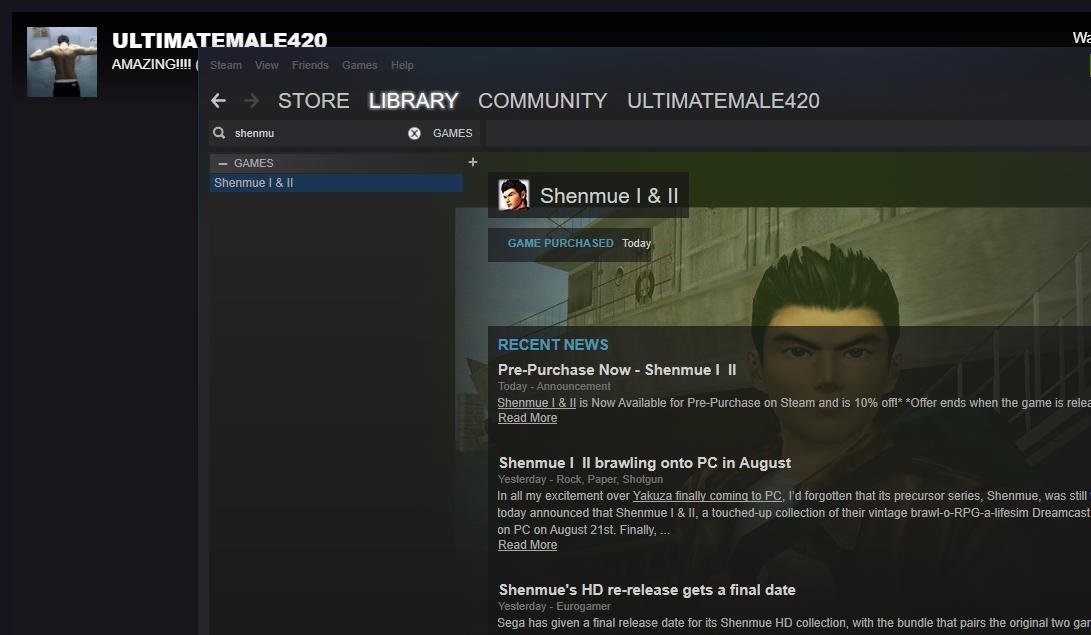Click the GAME PURCHASED label
The image size is (1091, 635).
[x=561, y=243]
